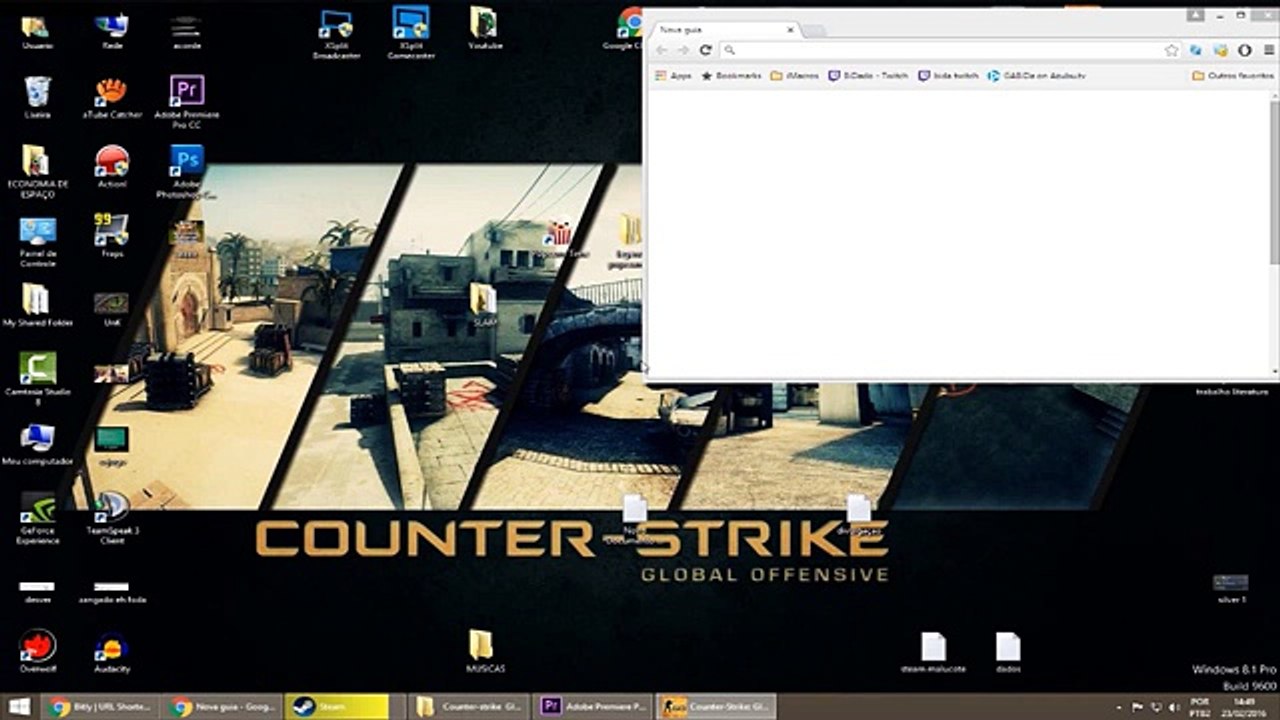Open the Youtube folder on the desktop
Image resolution: width=1280 pixels, height=720 pixels.
[x=485, y=28]
